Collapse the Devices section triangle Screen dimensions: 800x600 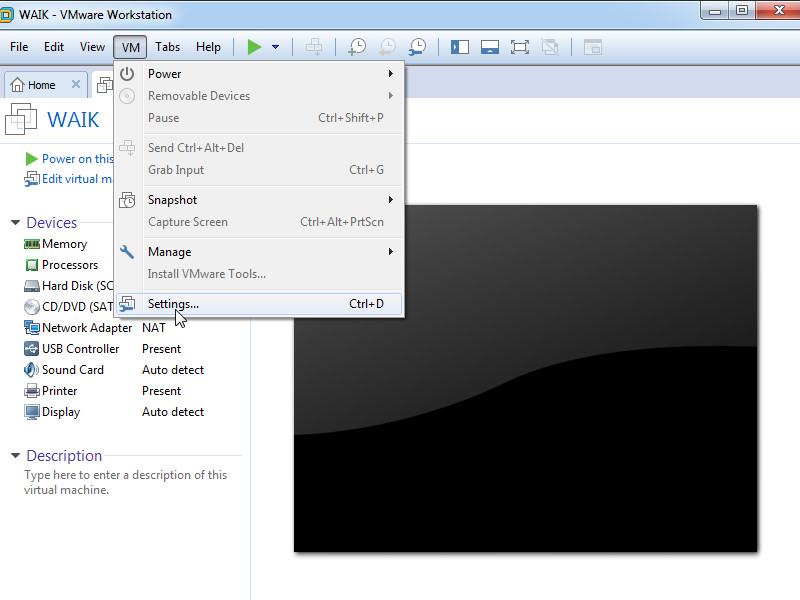[x=16, y=223]
